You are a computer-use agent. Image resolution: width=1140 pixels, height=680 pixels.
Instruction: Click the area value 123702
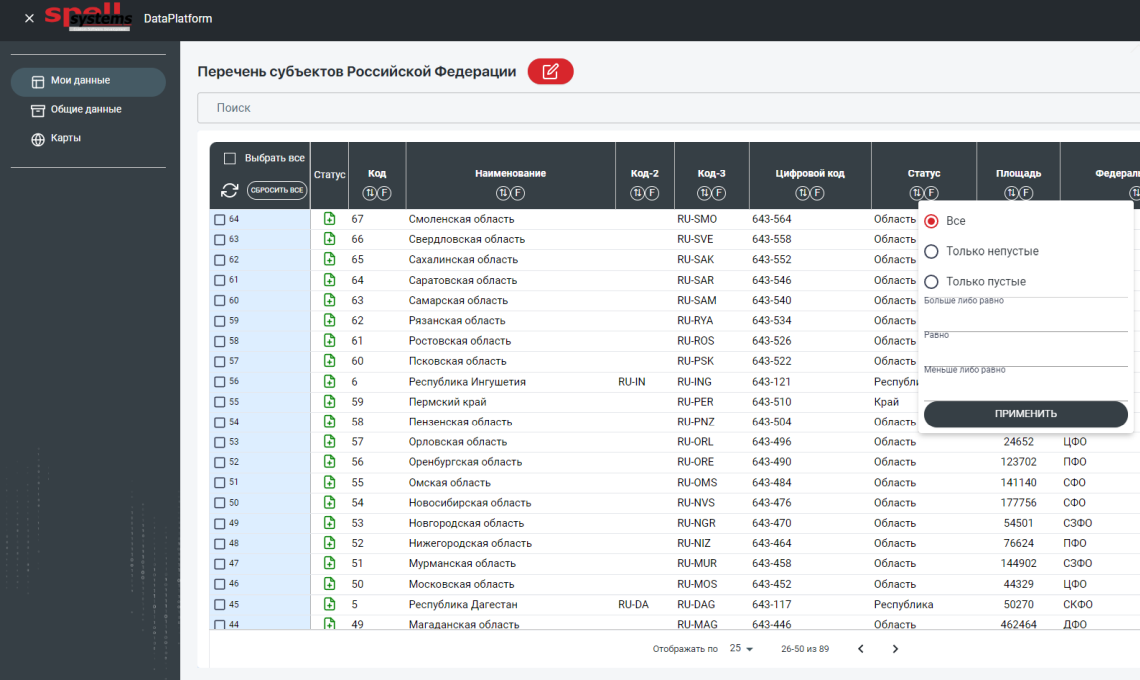[x=1018, y=462]
